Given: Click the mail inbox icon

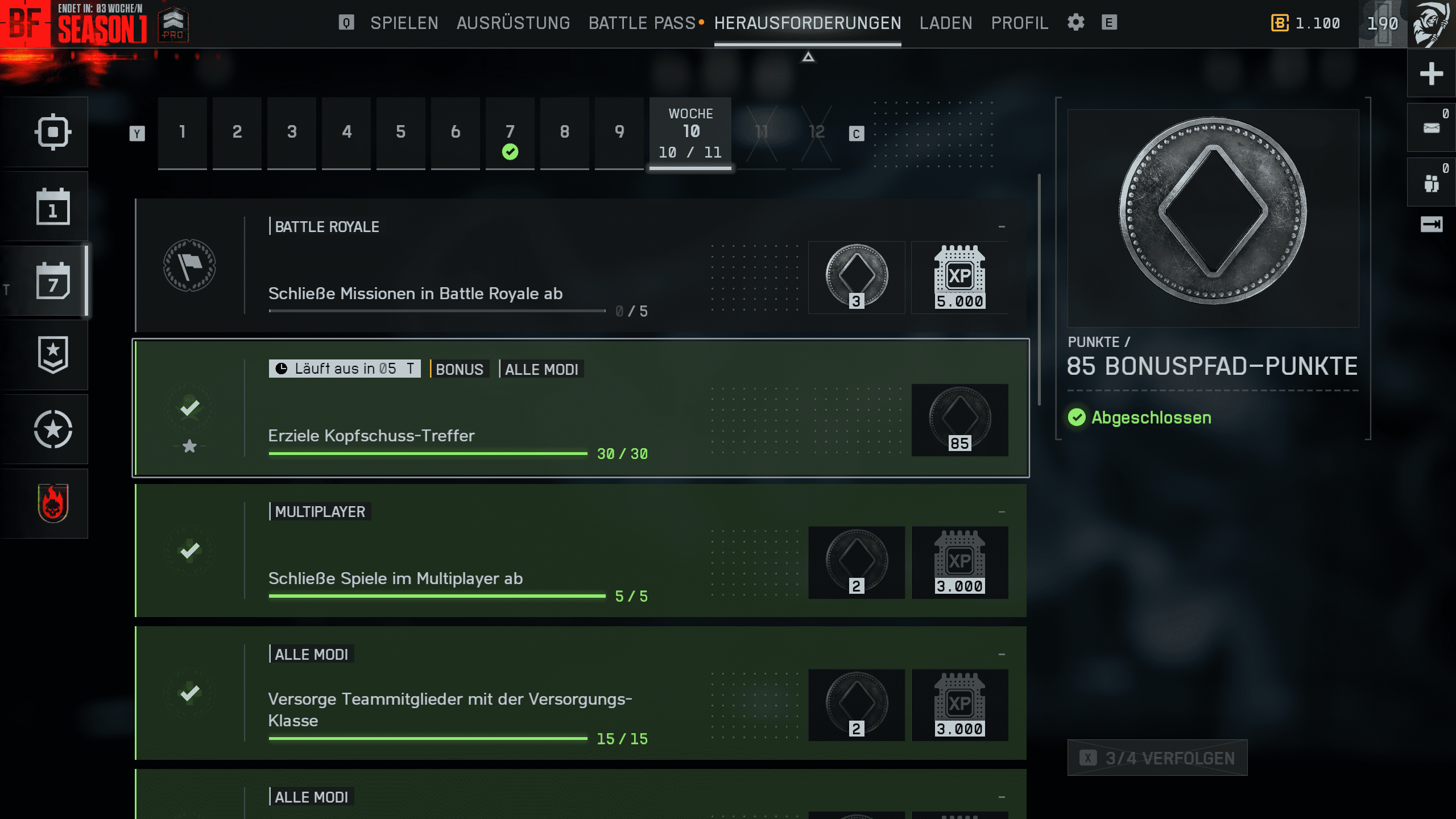Looking at the screenshot, I should point(1431,128).
